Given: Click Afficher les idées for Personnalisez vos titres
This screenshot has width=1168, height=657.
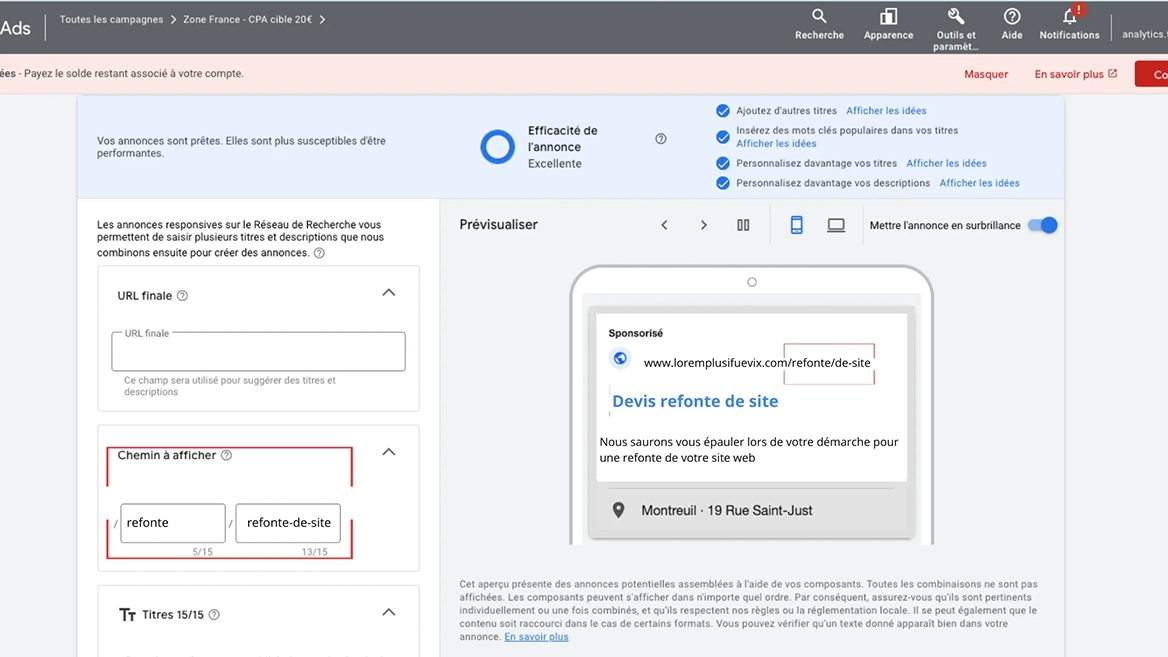Looking at the screenshot, I should point(946,163).
